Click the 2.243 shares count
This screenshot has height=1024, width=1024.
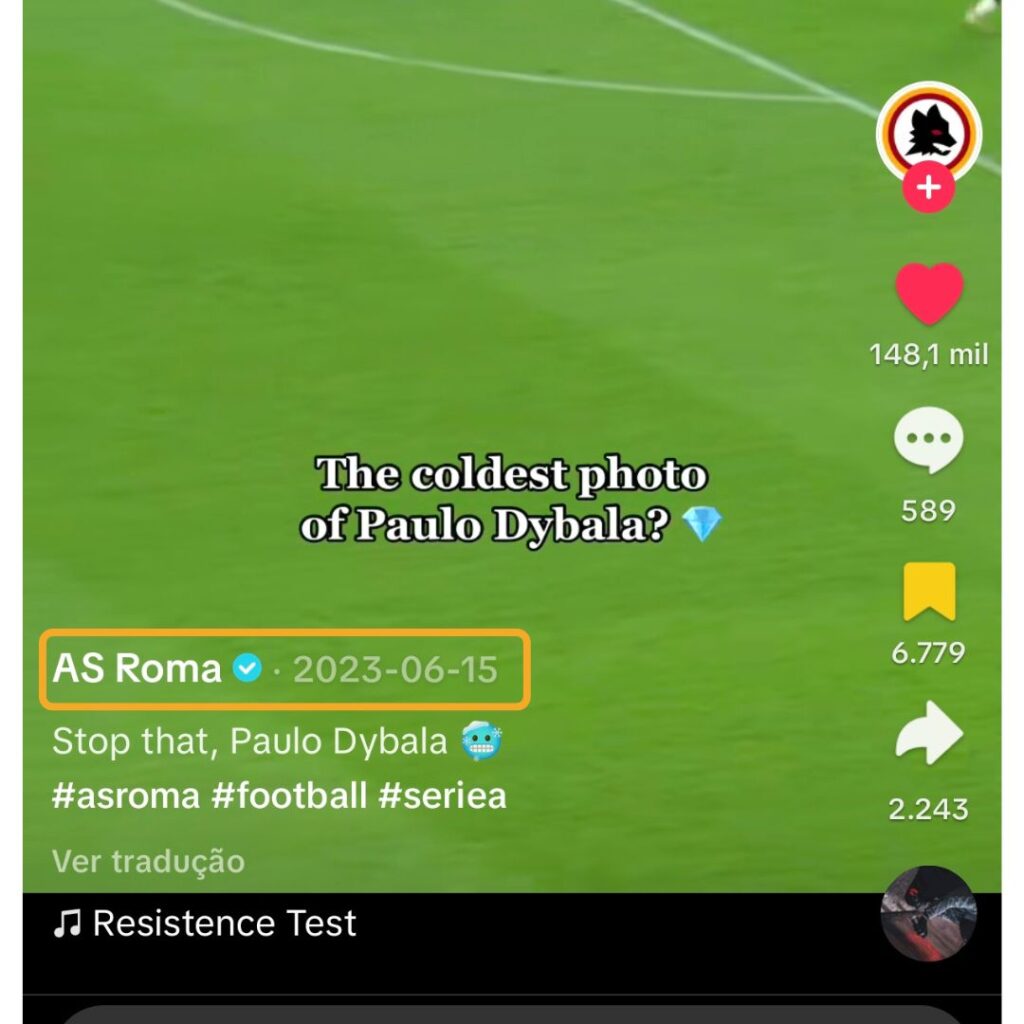click(929, 810)
